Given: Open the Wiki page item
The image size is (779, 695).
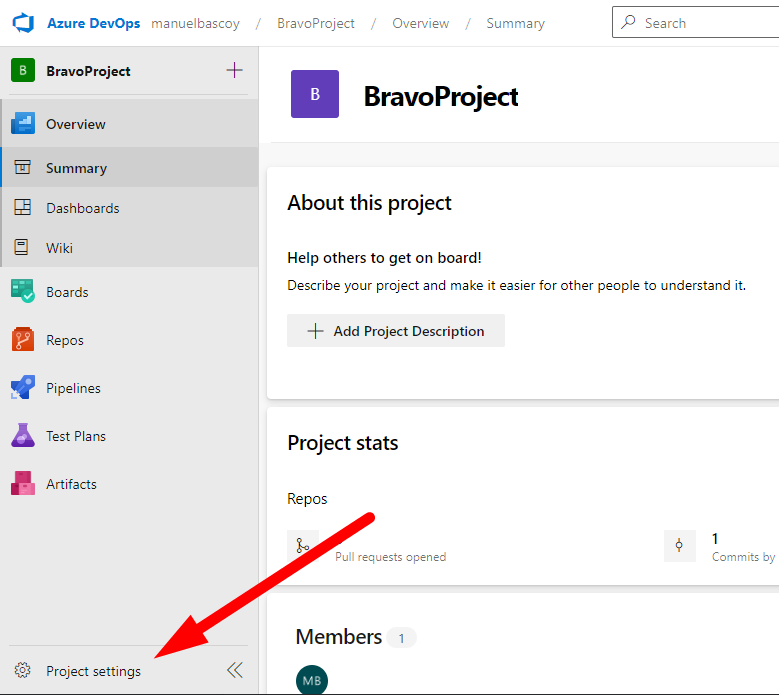Looking at the screenshot, I should click(x=59, y=248).
